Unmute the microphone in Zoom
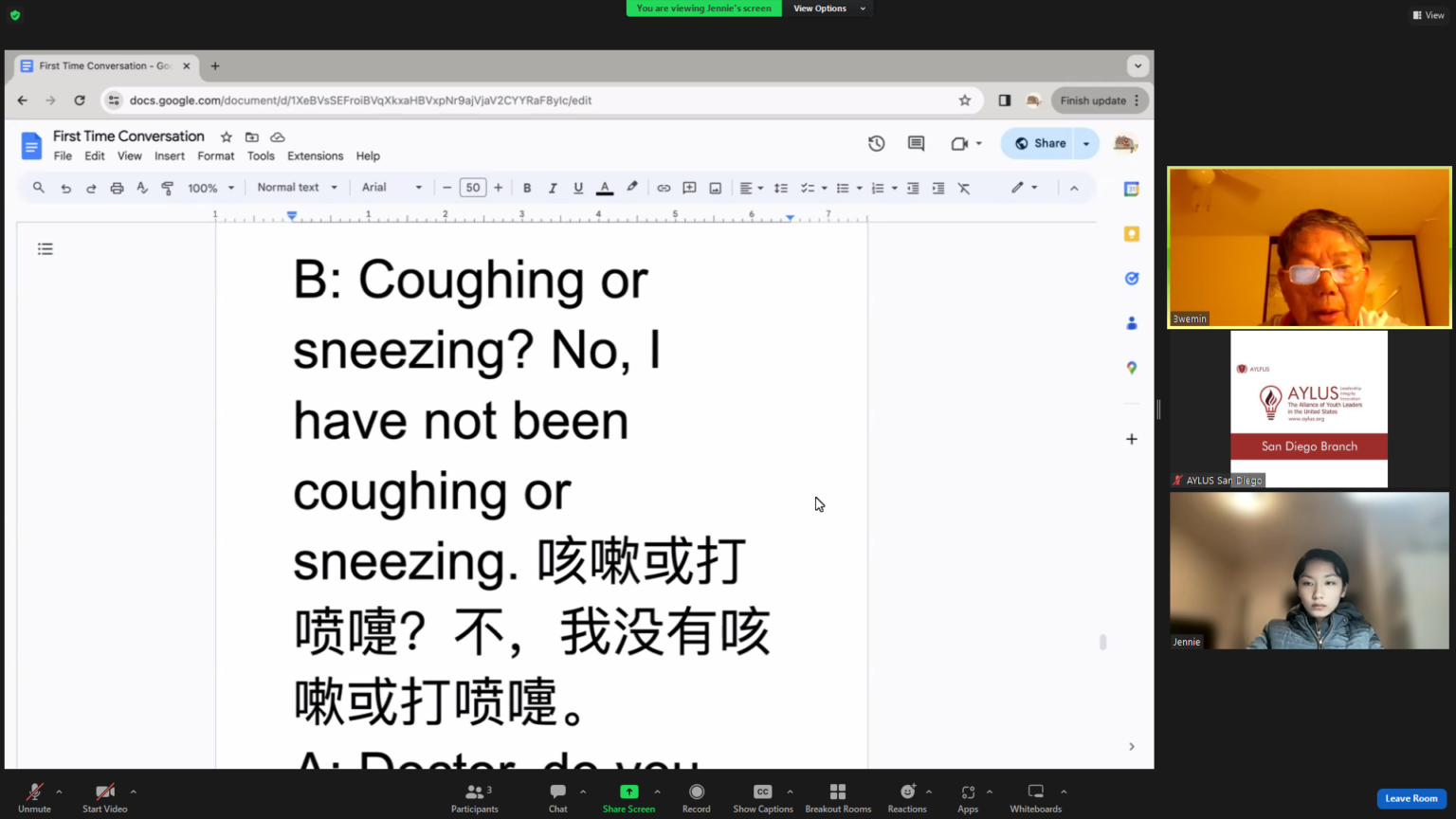The height and width of the screenshot is (819, 1456). pyautogui.click(x=34, y=797)
